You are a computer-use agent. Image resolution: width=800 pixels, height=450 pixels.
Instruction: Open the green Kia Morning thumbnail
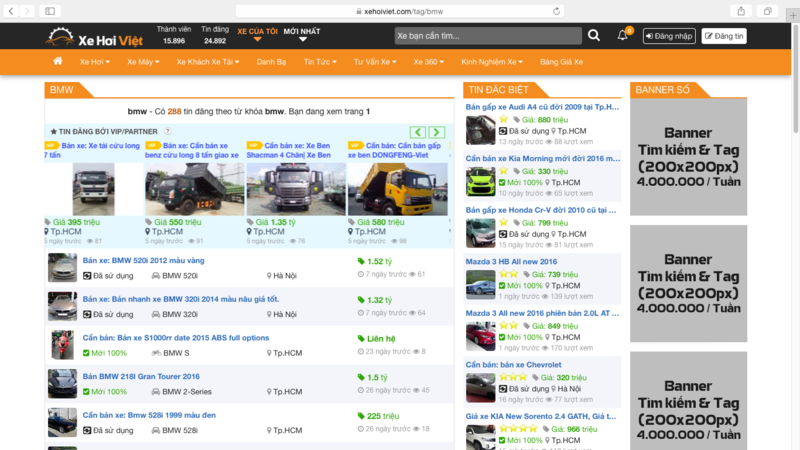point(480,182)
